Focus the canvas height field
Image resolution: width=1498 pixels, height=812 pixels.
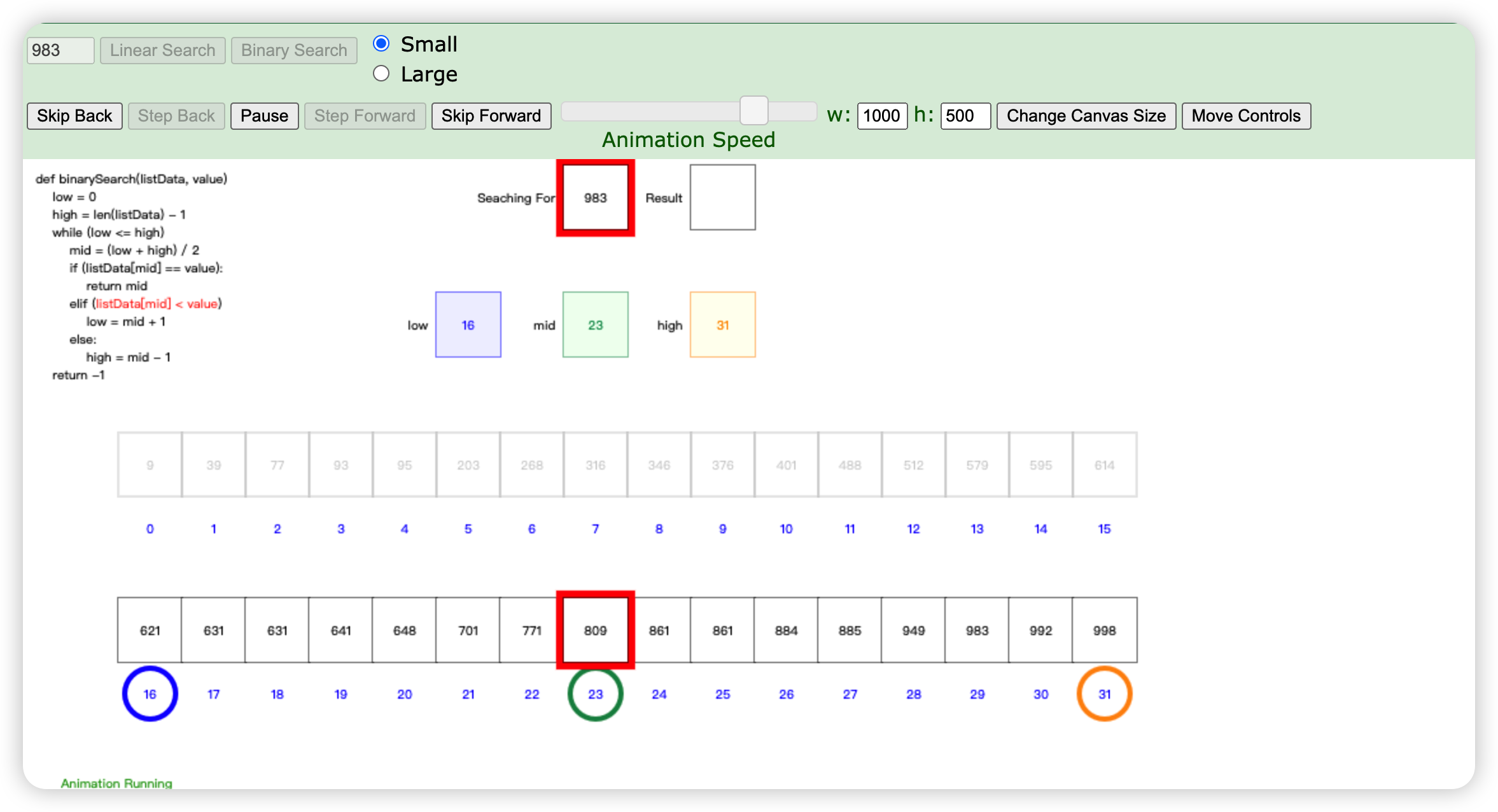[x=965, y=116]
